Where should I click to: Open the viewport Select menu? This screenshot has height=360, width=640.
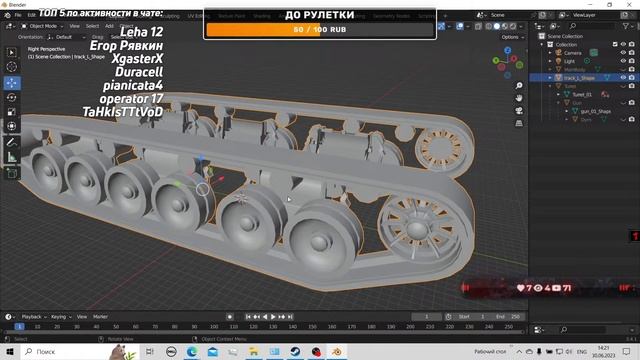(92, 26)
